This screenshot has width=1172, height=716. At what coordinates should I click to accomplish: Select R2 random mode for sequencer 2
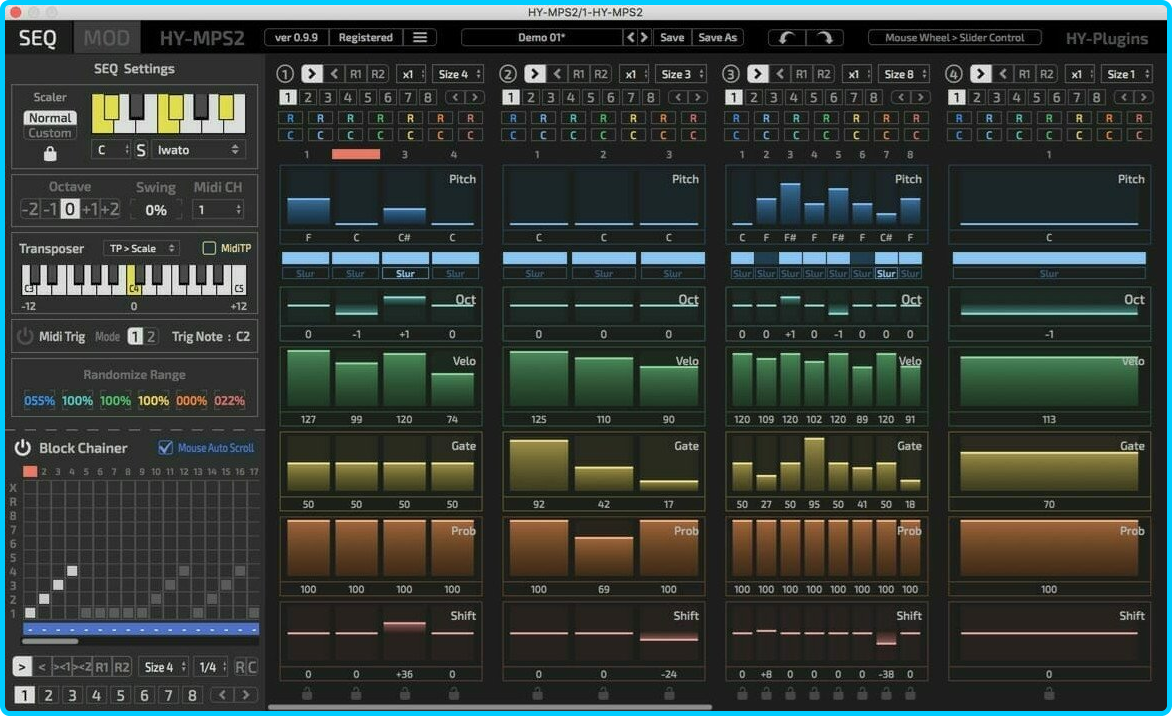pyautogui.click(x=601, y=74)
